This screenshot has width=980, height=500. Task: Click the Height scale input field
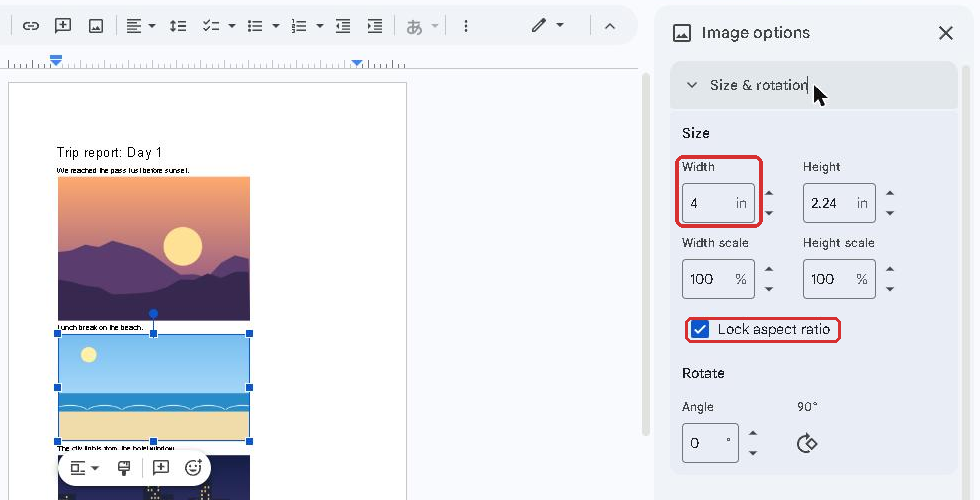point(839,279)
